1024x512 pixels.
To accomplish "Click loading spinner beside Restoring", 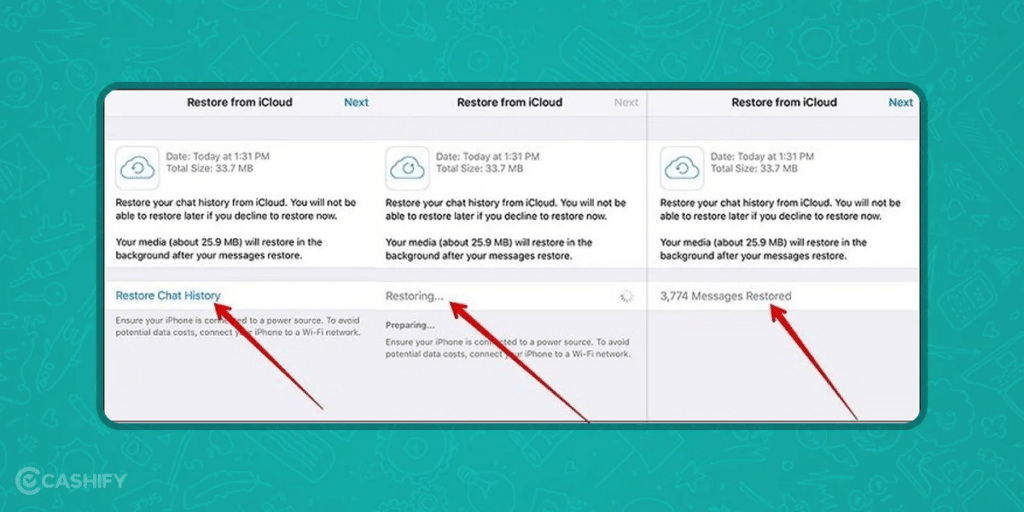I will pyautogui.click(x=627, y=296).
